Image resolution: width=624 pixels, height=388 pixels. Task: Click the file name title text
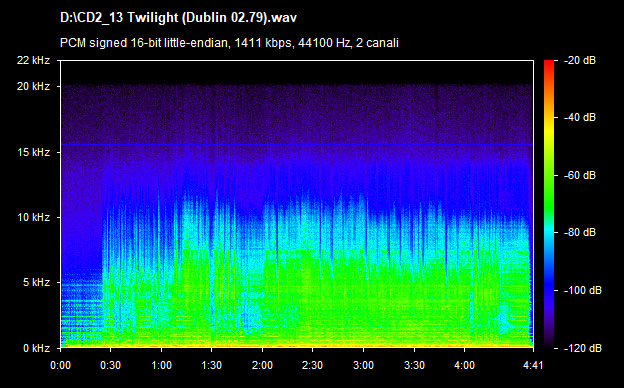coord(178,18)
